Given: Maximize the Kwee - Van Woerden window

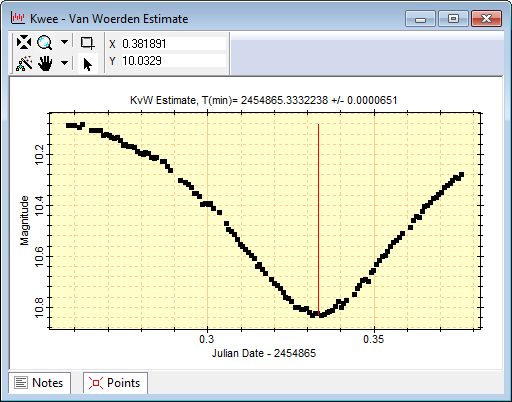Looking at the screenshot, I should [453, 19].
